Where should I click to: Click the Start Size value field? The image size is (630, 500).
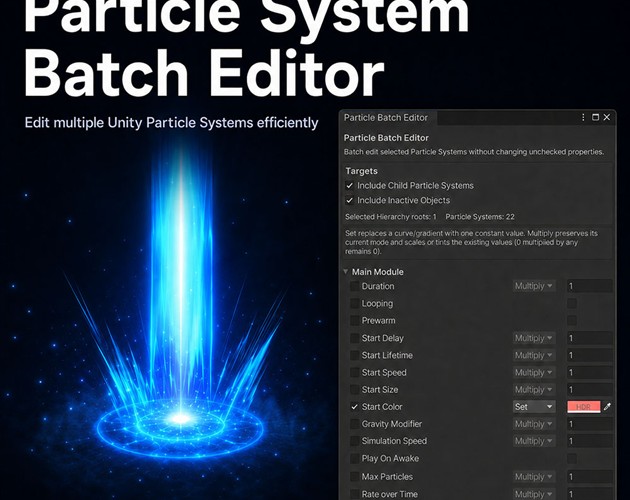click(589, 389)
